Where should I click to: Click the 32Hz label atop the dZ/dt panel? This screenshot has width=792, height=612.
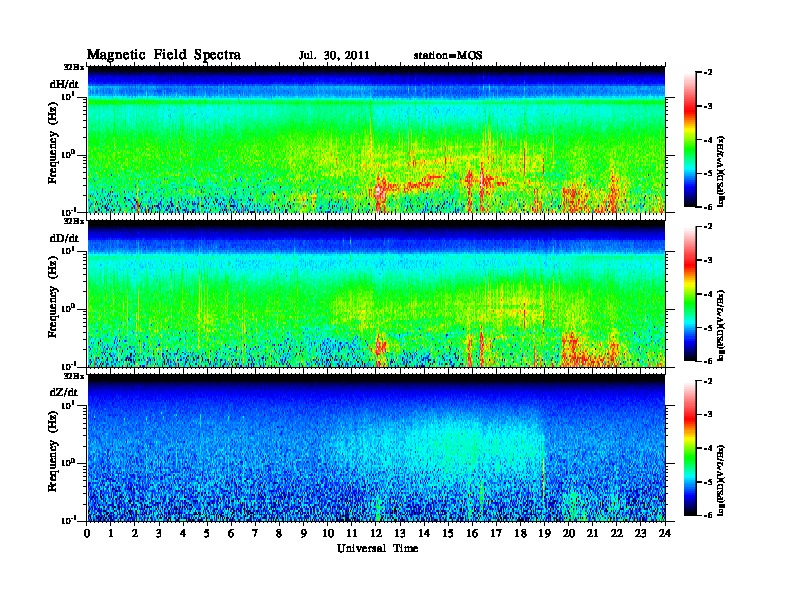coord(74,376)
